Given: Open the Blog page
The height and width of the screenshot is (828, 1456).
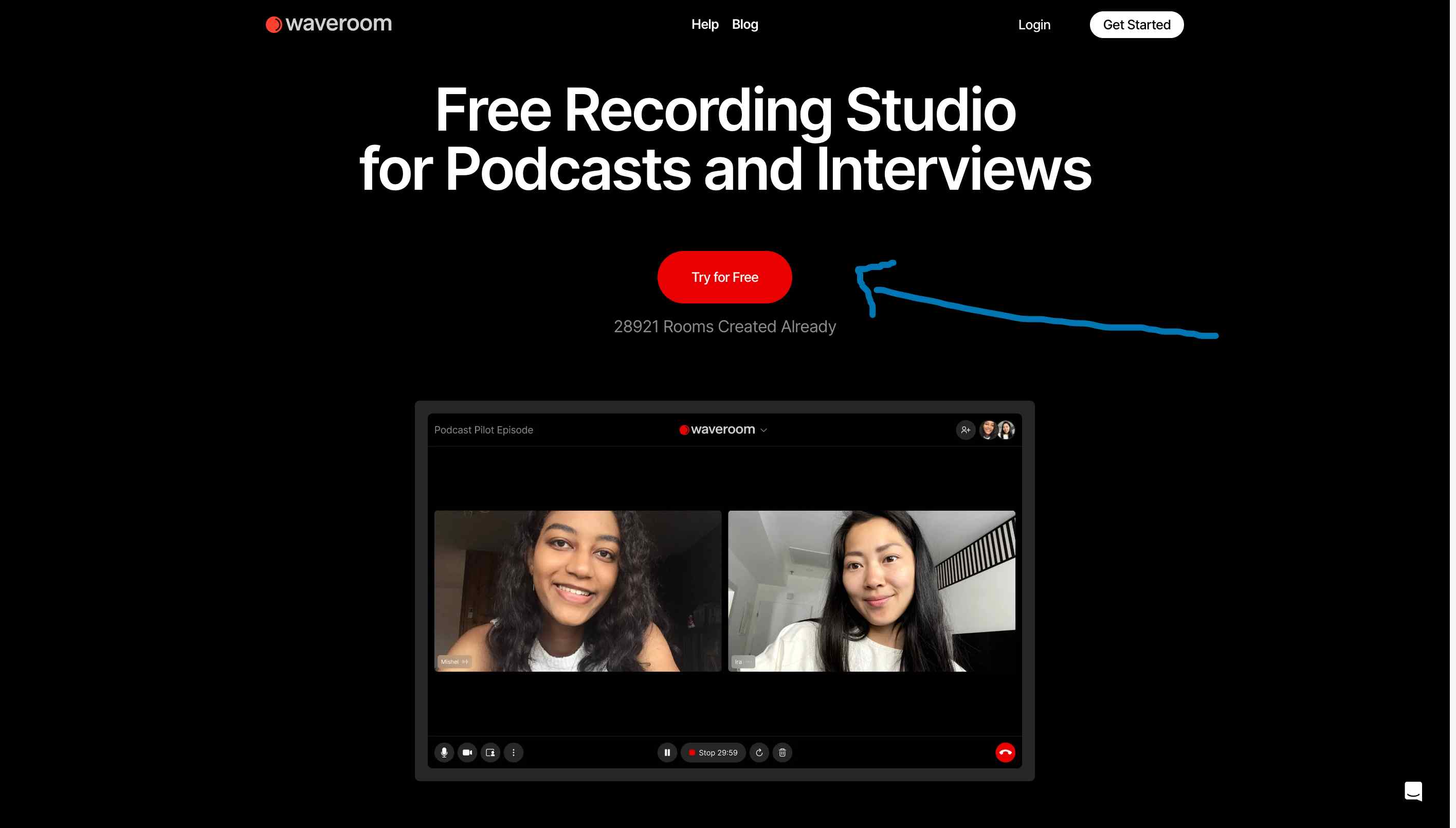Looking at the screenshot, I should [745, 25].
